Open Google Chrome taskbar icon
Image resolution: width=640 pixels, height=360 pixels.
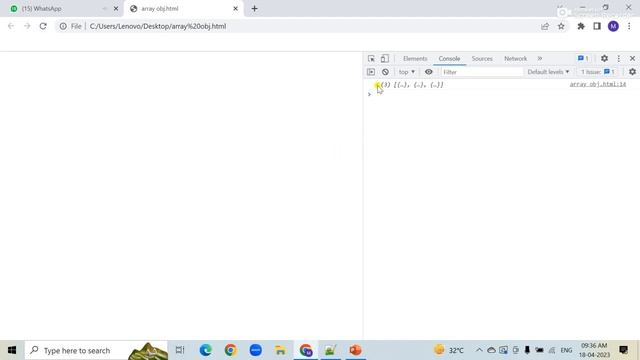coord(231,350)
